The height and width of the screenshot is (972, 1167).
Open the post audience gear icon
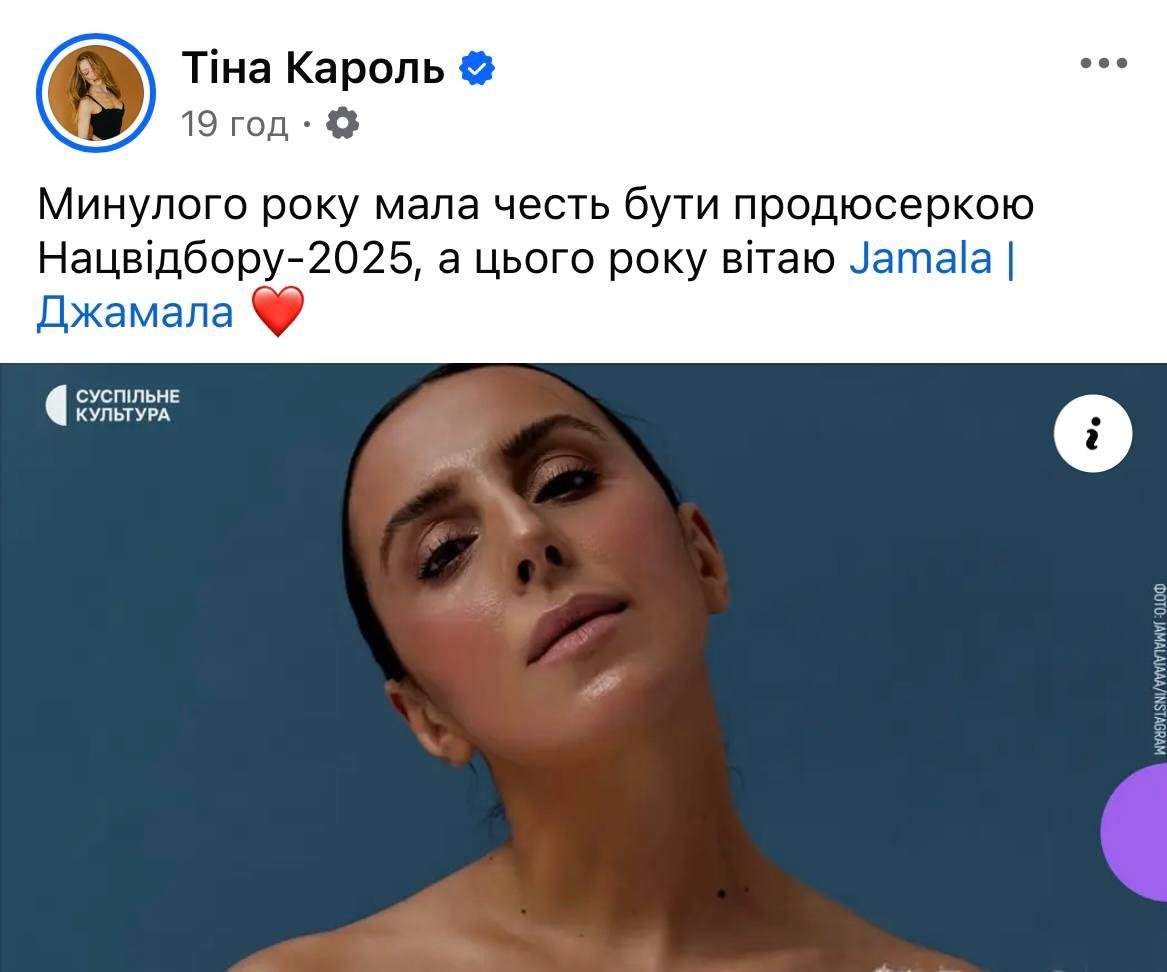click(x=342, y=123)
